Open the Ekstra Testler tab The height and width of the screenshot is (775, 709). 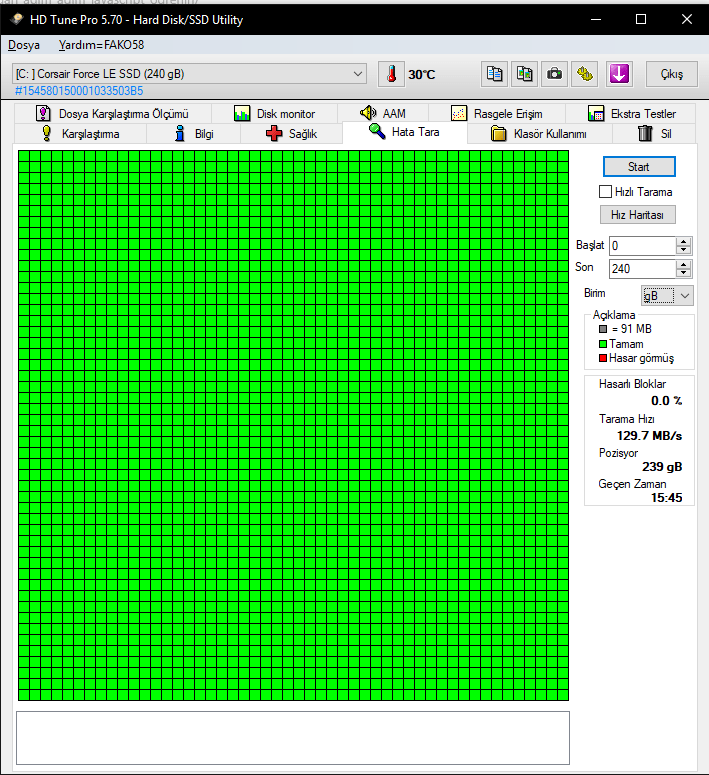pos(631,114)
